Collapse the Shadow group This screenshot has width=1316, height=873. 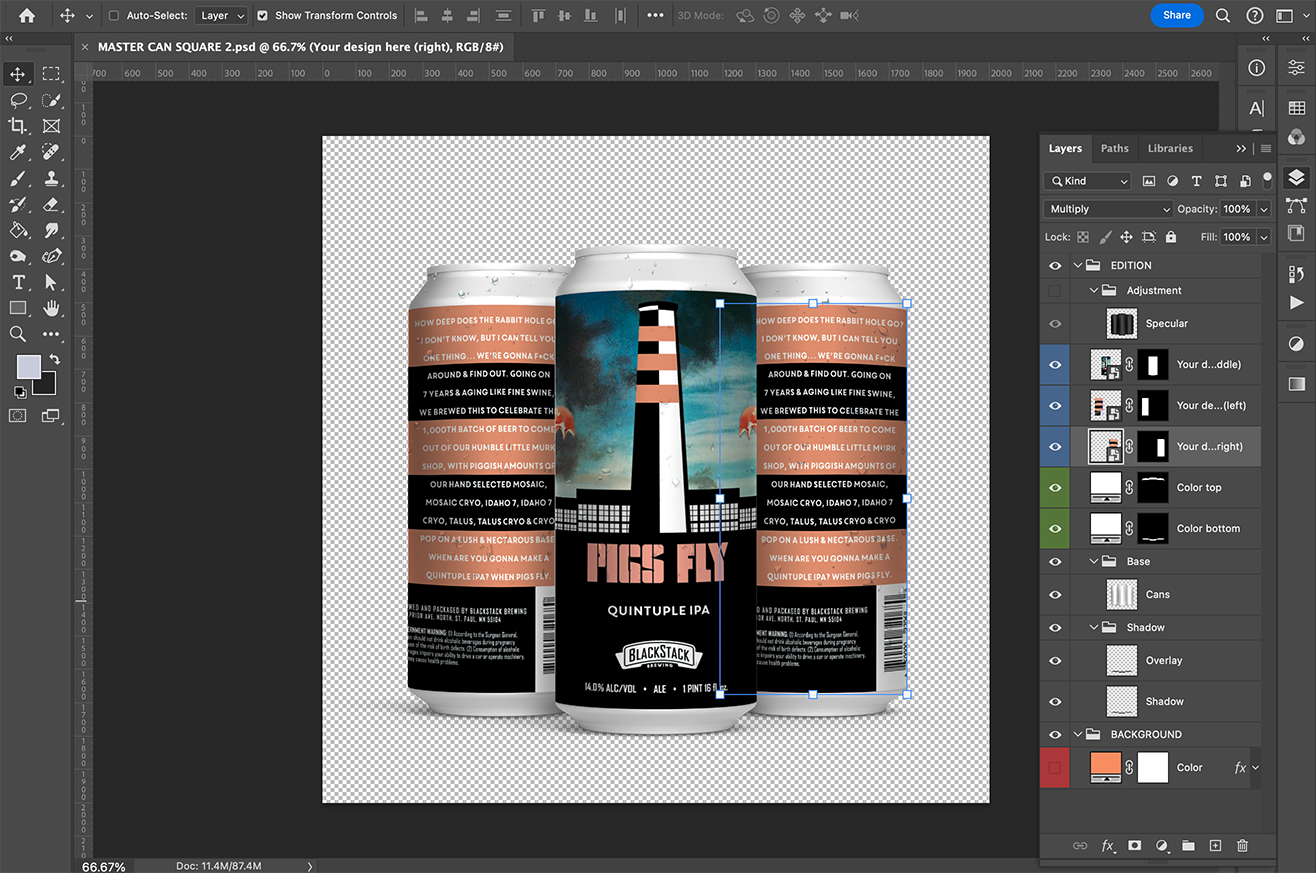[1094, 627]
